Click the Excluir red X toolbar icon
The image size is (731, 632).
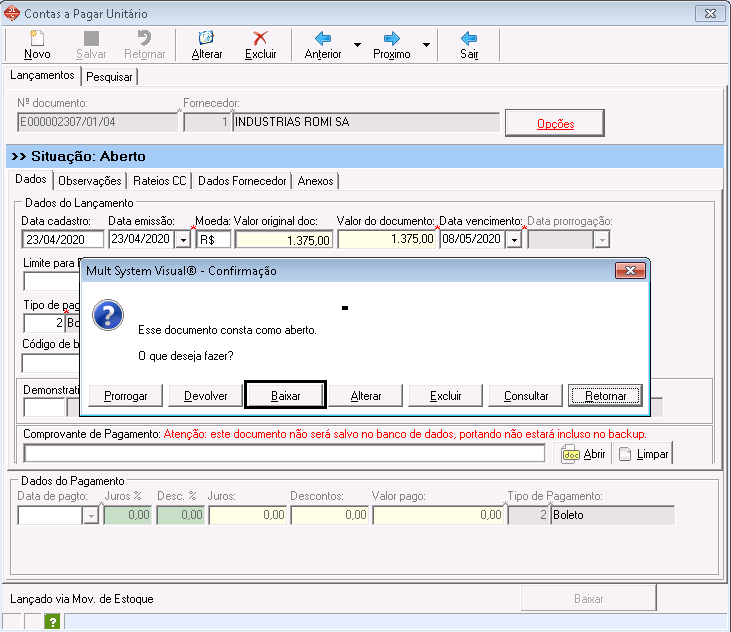[x=260, y=39]
